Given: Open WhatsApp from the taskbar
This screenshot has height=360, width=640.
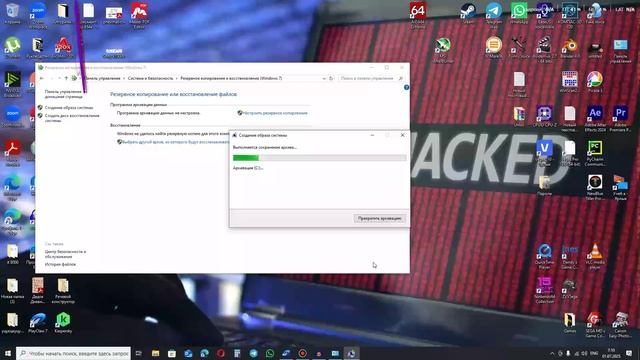Looking at the screenshot, I should 270,353.
